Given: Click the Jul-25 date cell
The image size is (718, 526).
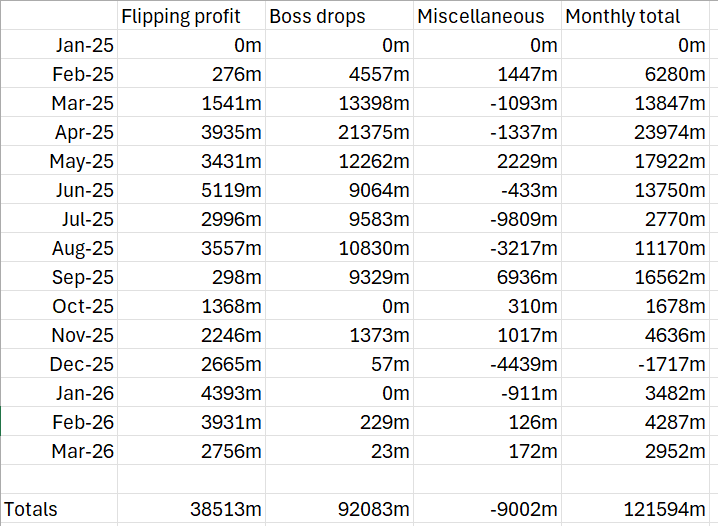Looking at the screenshot, I should pyautogui.click(x=59, y=219).
